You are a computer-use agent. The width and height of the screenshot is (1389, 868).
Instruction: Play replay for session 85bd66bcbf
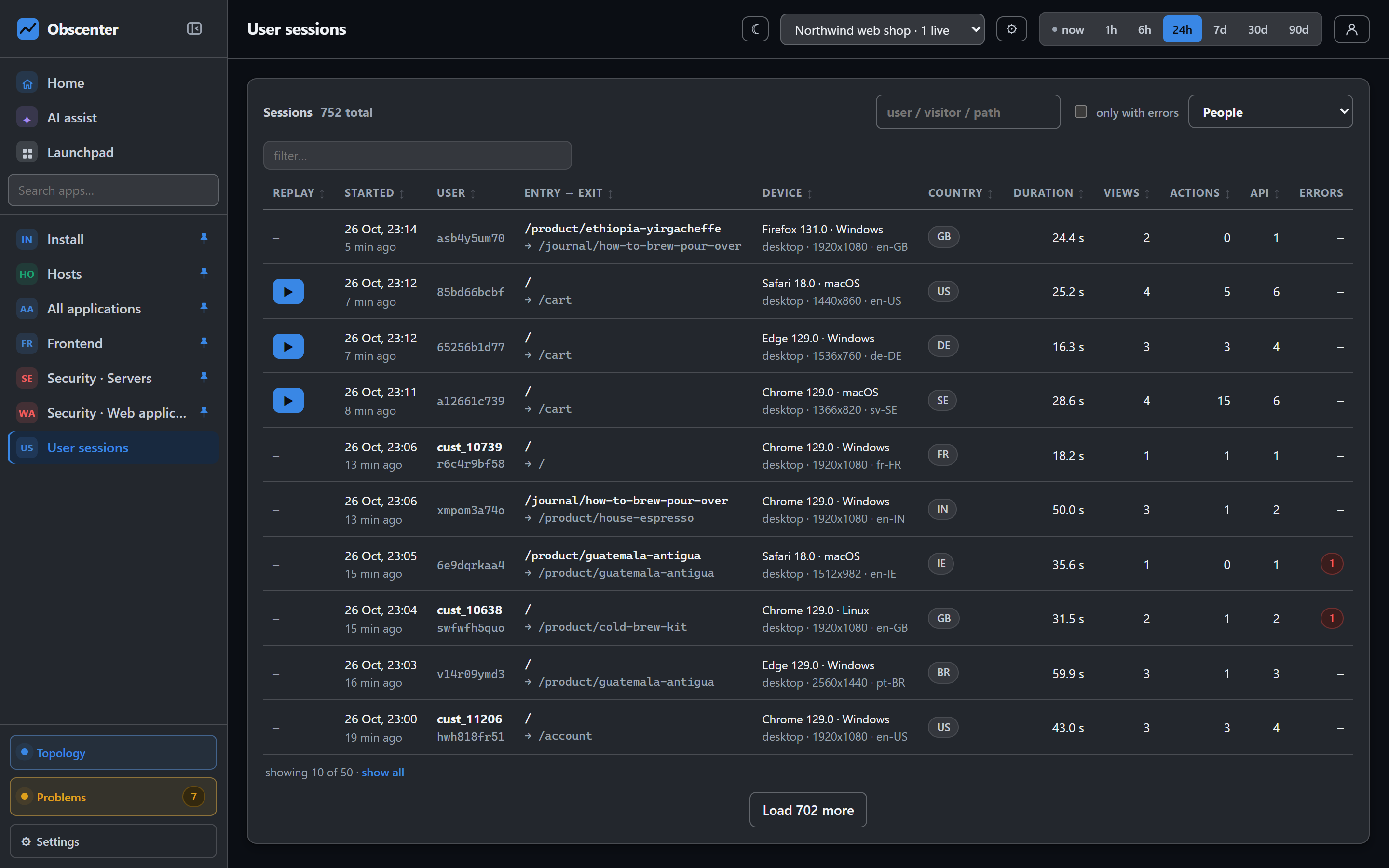click(x=288, y=292)
